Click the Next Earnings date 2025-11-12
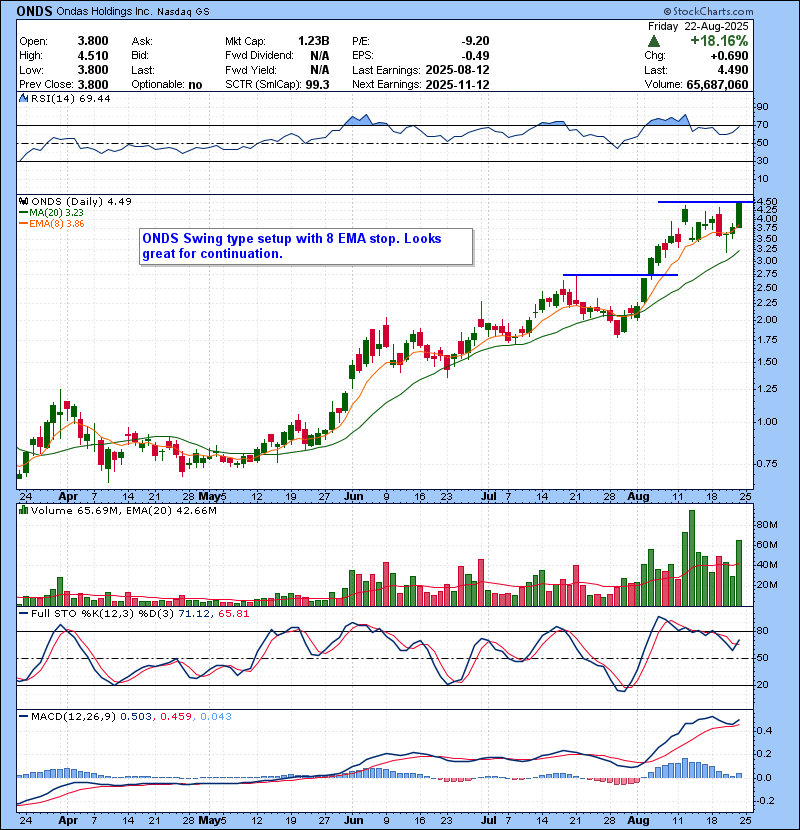 [x=457, y=85]
